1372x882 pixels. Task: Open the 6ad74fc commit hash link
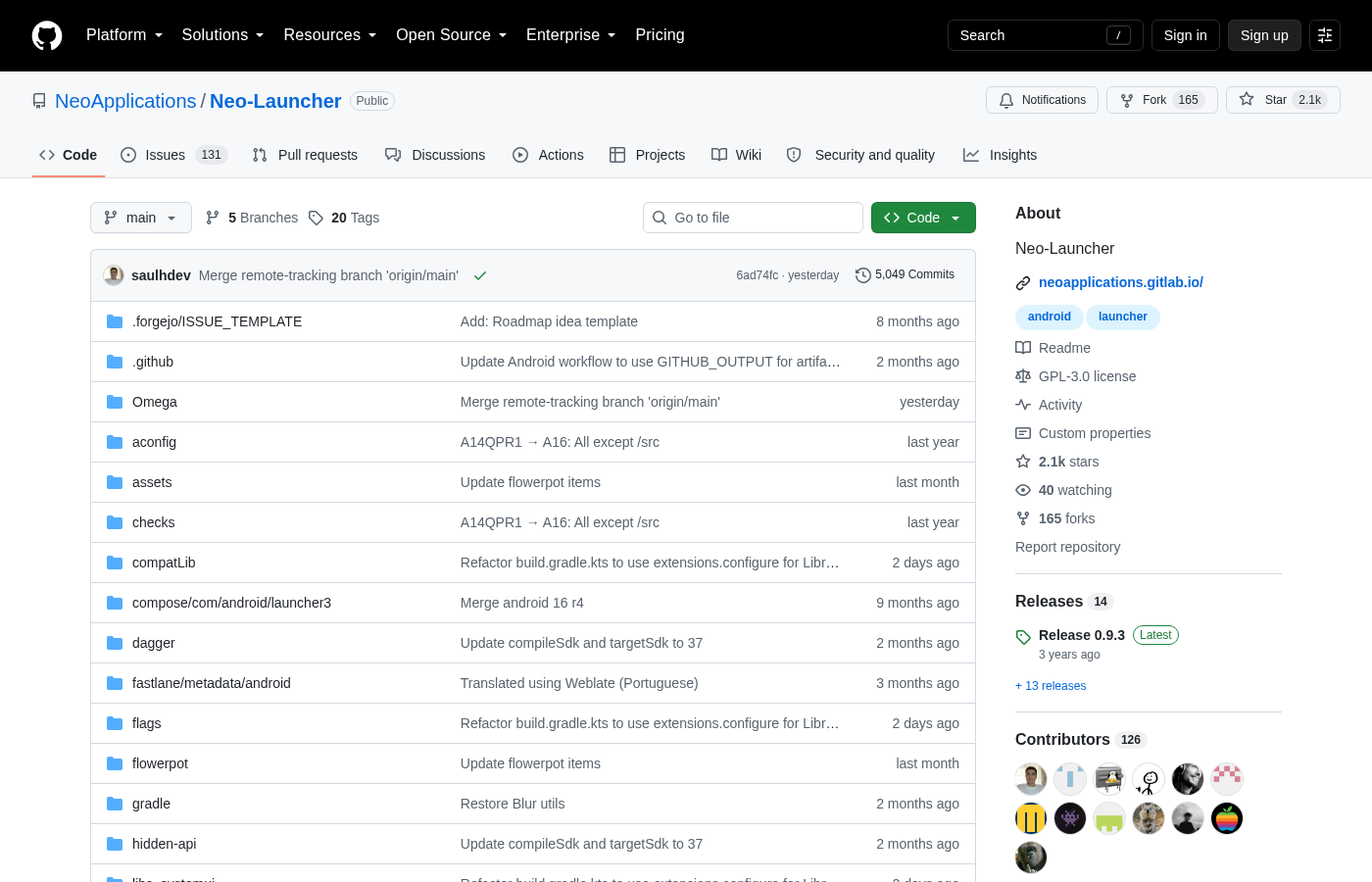[x=758, y=275]
